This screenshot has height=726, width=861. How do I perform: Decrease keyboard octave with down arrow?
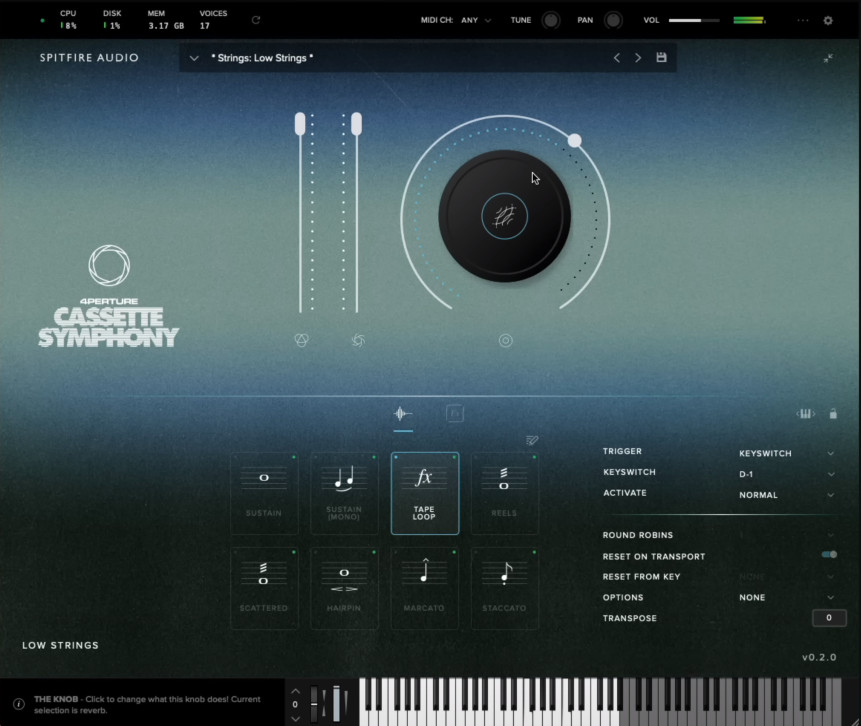point(295,718)
